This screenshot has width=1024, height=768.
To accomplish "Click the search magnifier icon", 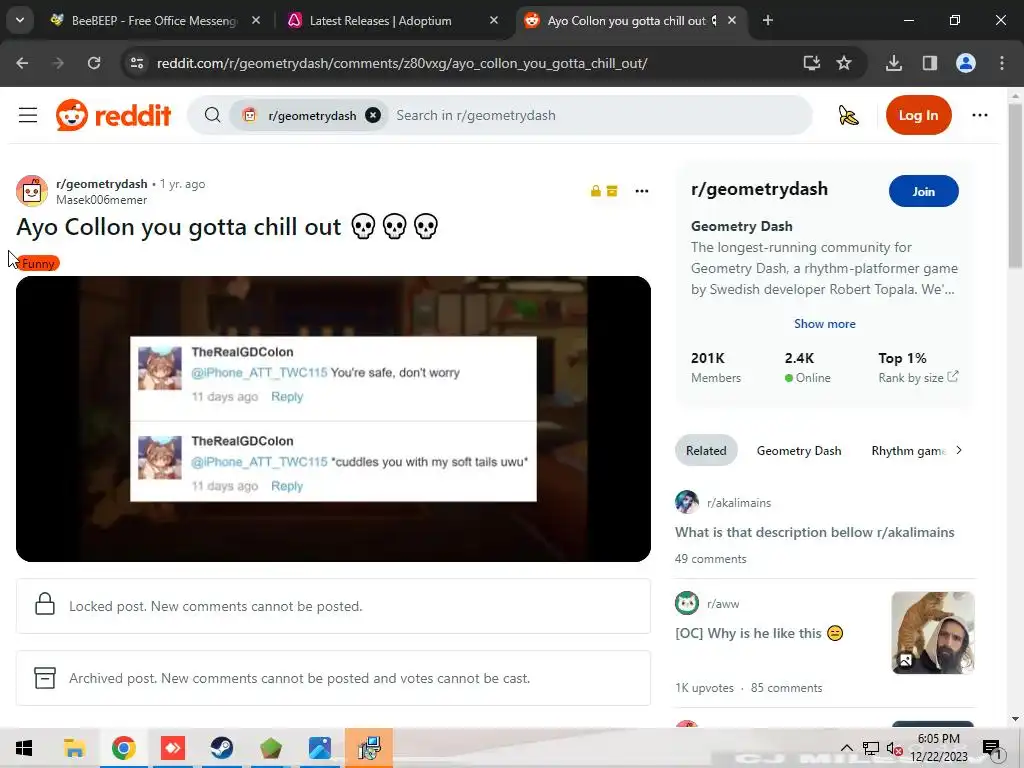I will click(x=212, y=116).
